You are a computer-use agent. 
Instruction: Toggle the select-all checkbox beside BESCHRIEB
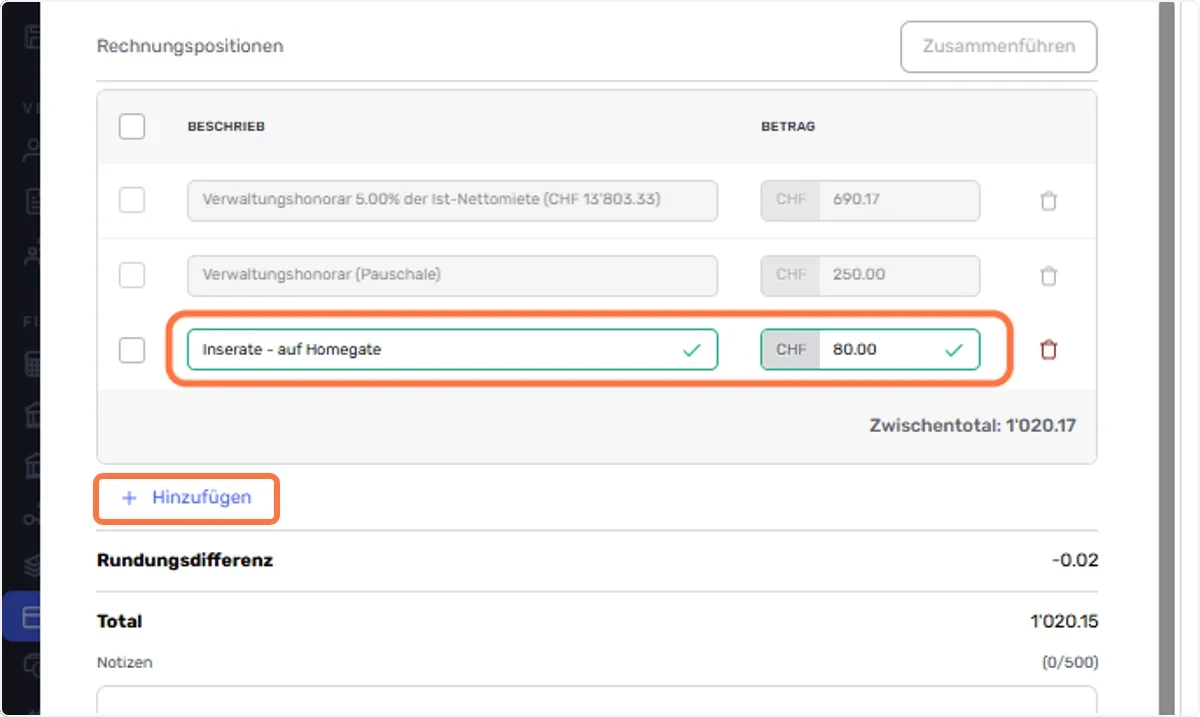tap(132, 127)
